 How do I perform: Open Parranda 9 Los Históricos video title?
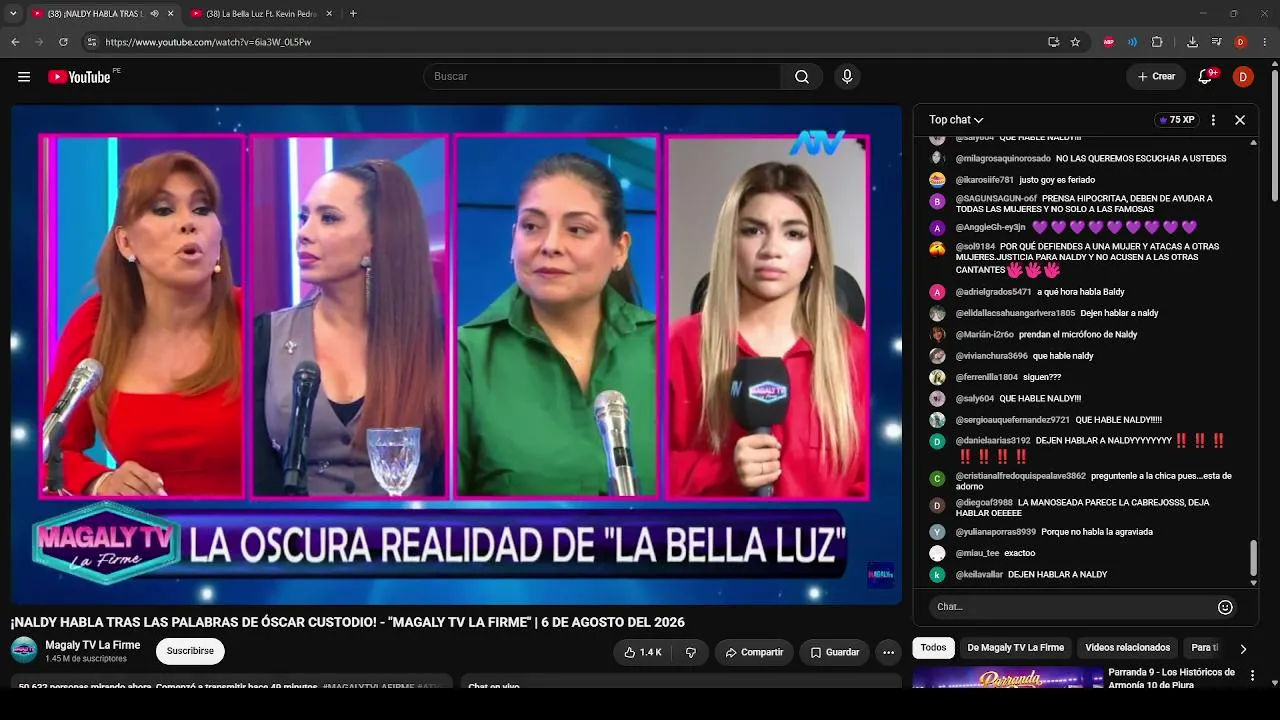pos(1170,678)
